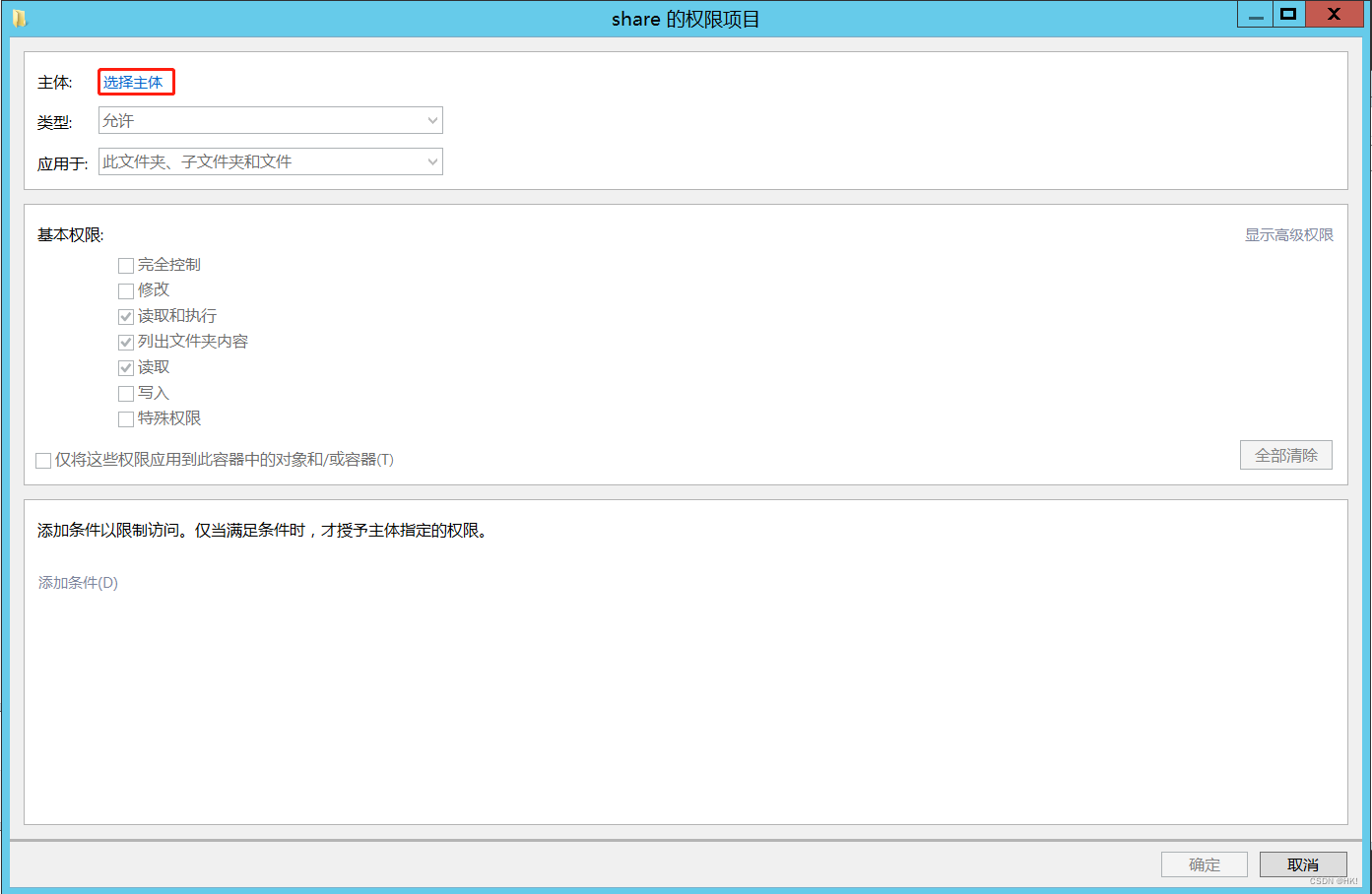Enable 仅将这些权限应用到此容器中的对象 checkbox
This screenshot has width=1372, height=894.
point(43,460)
